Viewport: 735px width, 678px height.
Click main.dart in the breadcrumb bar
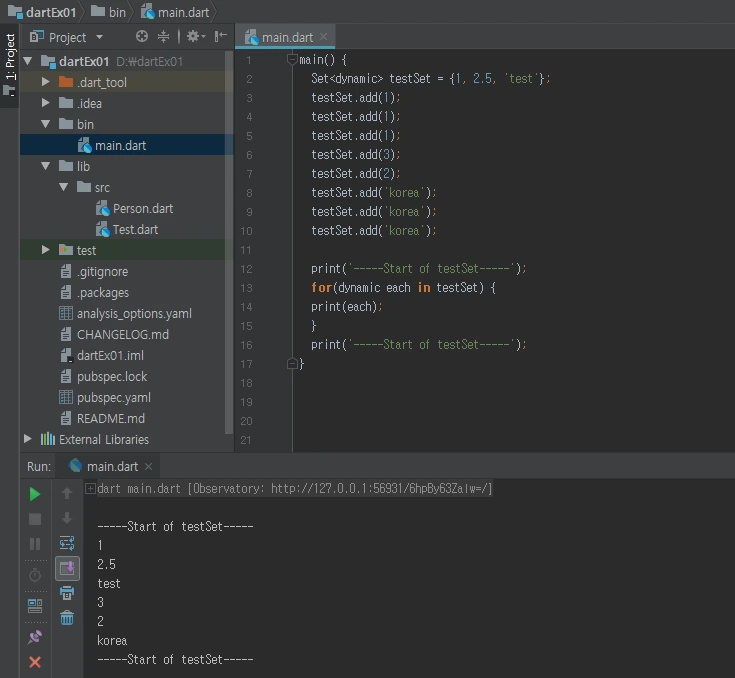(175, 12)
